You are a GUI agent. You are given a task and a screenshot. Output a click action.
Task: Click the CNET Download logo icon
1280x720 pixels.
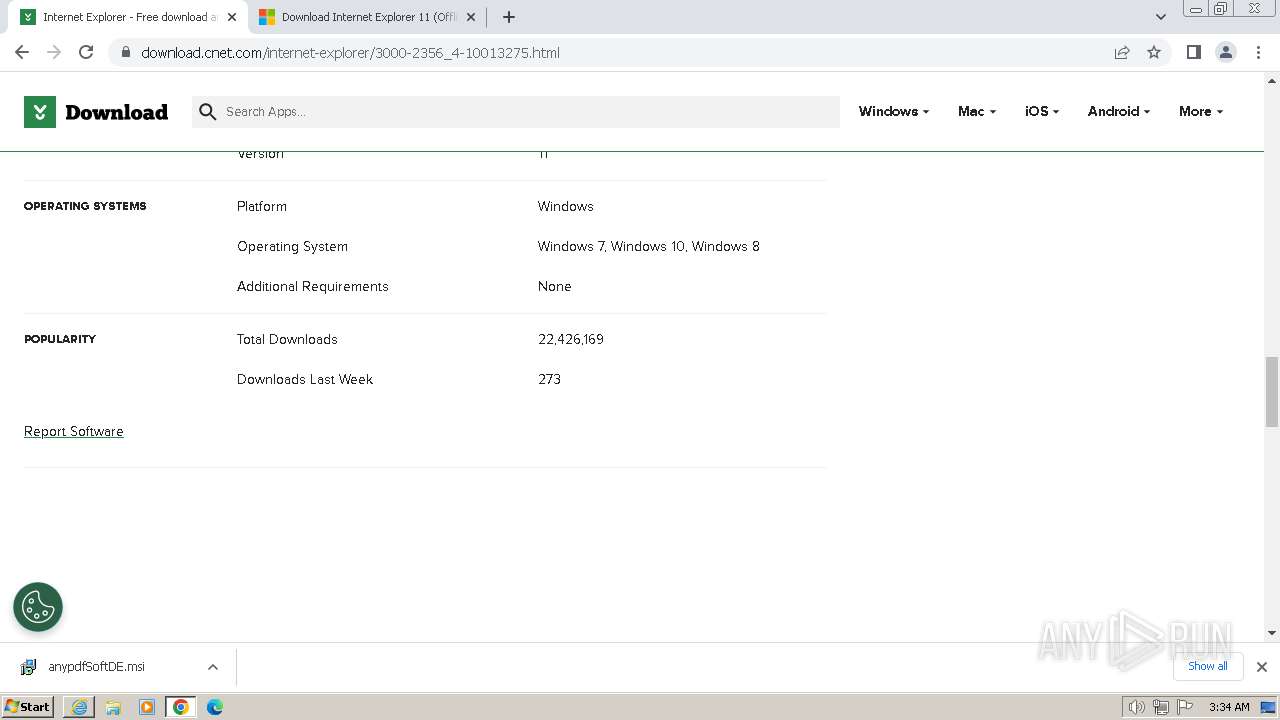coord(40,112)
